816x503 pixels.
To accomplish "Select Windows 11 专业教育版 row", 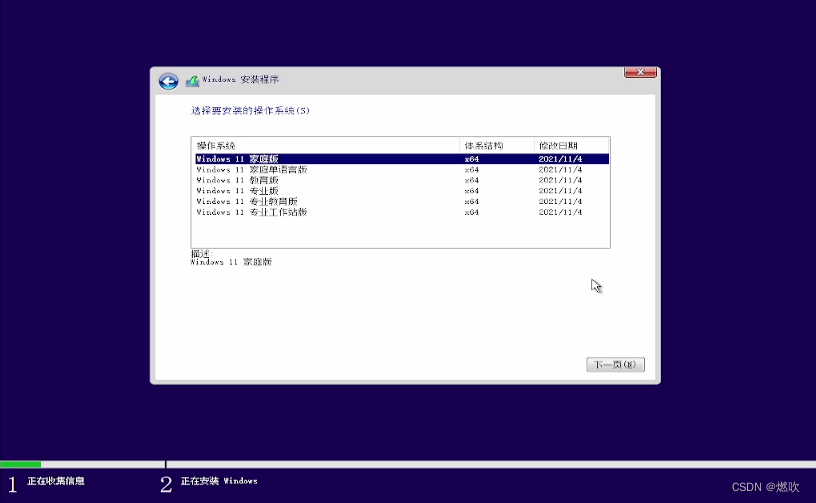I will click(x=402, y=201).
